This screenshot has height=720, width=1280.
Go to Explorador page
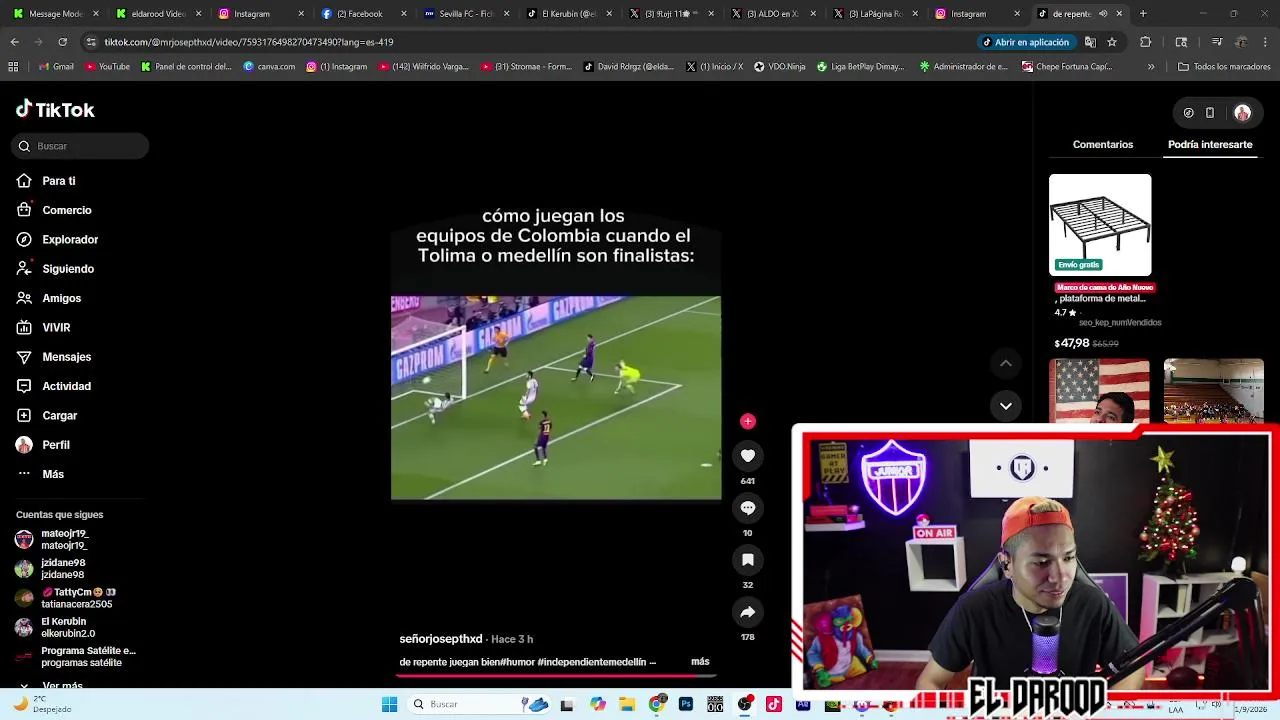57,240
